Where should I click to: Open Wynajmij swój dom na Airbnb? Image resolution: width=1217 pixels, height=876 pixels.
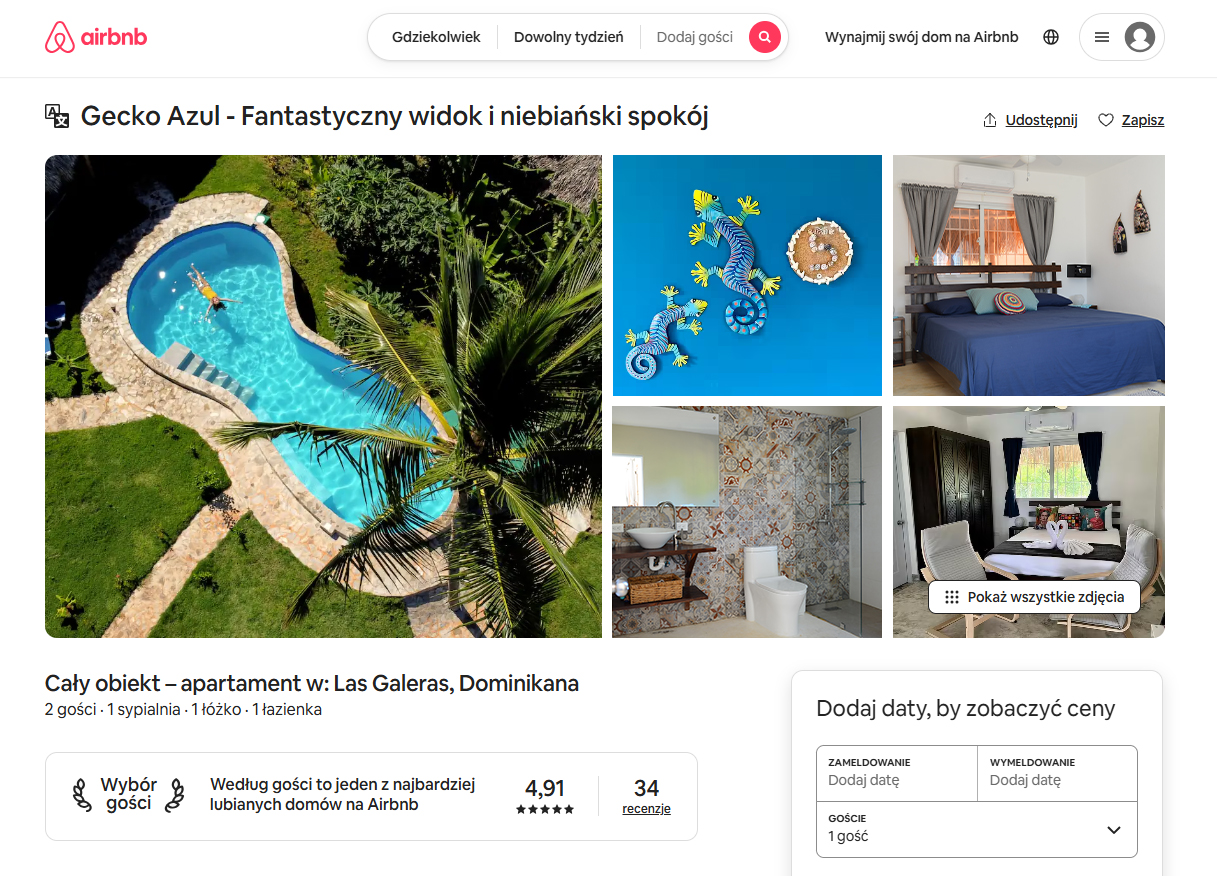coord(922,38)
